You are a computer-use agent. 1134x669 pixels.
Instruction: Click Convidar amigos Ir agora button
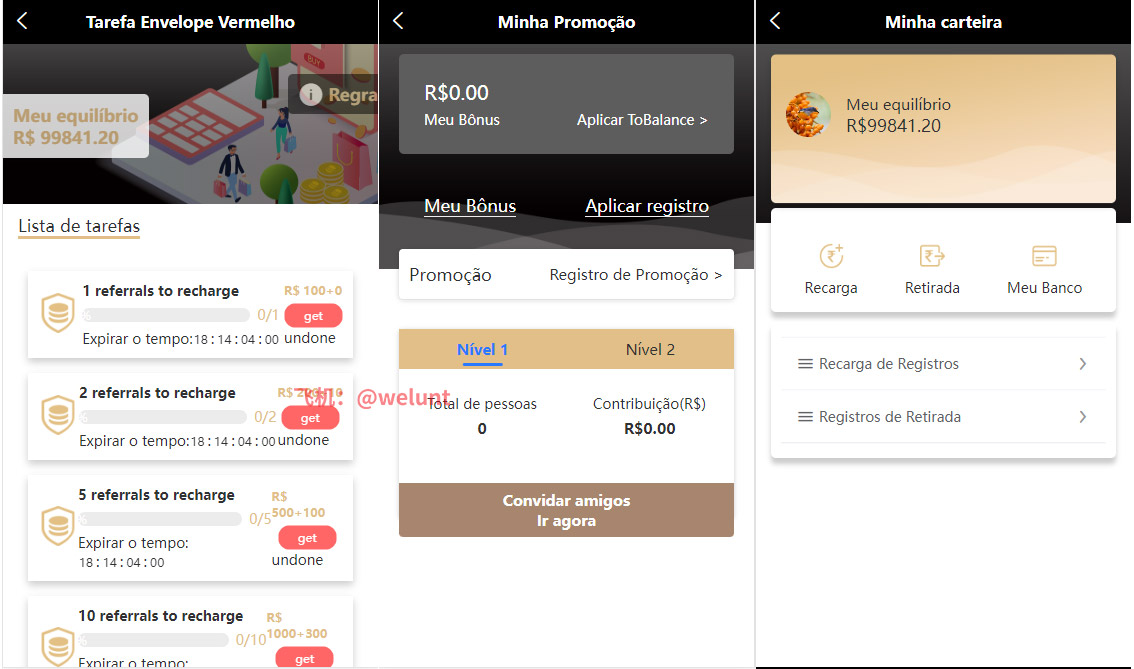tap(566, 510)
